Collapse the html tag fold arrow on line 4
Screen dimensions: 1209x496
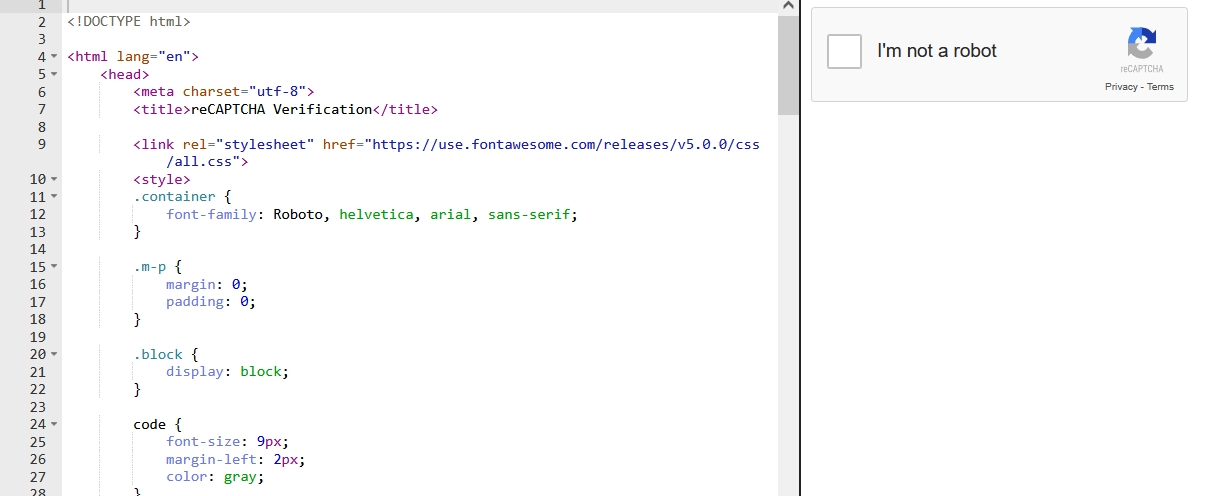(54, 57)
